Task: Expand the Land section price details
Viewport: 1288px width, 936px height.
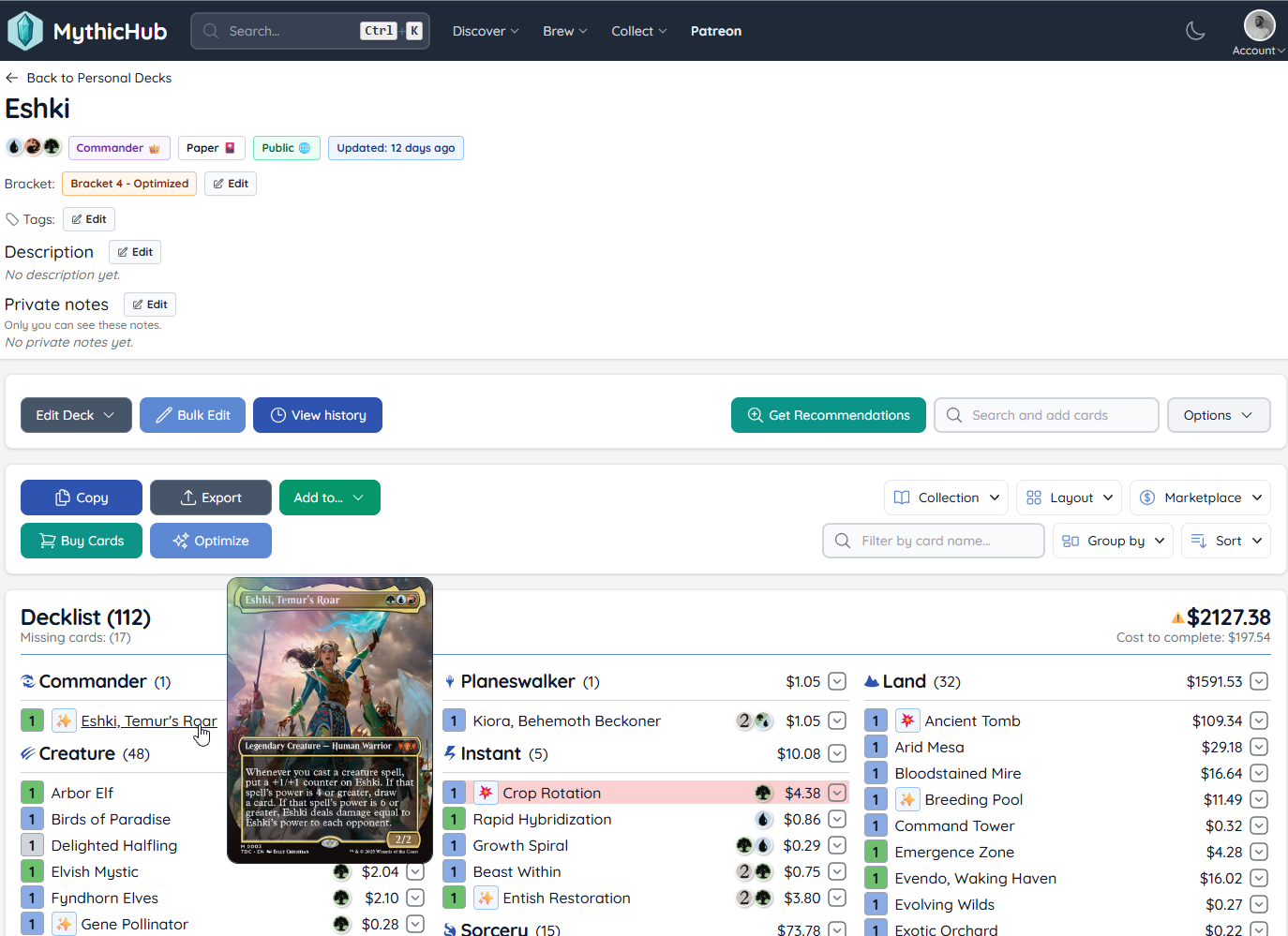Action: (1259, 681)
